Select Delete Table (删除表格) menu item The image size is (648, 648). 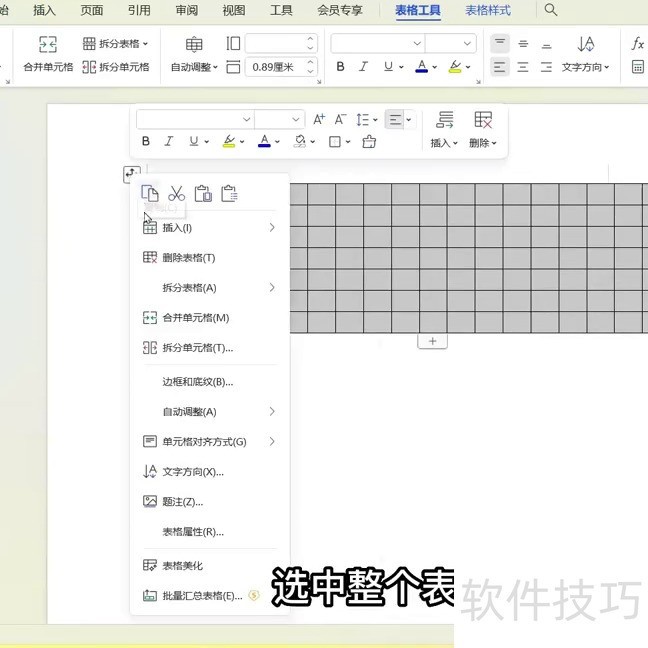(189, 258)
